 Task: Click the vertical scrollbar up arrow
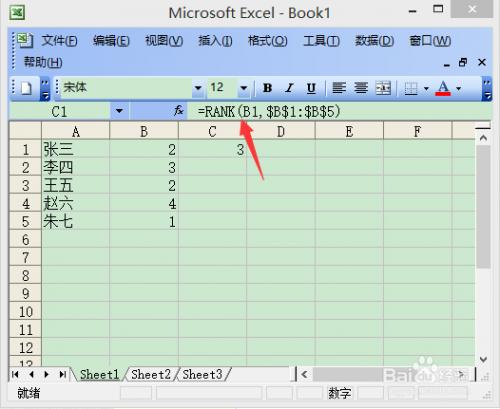point(483,138)
